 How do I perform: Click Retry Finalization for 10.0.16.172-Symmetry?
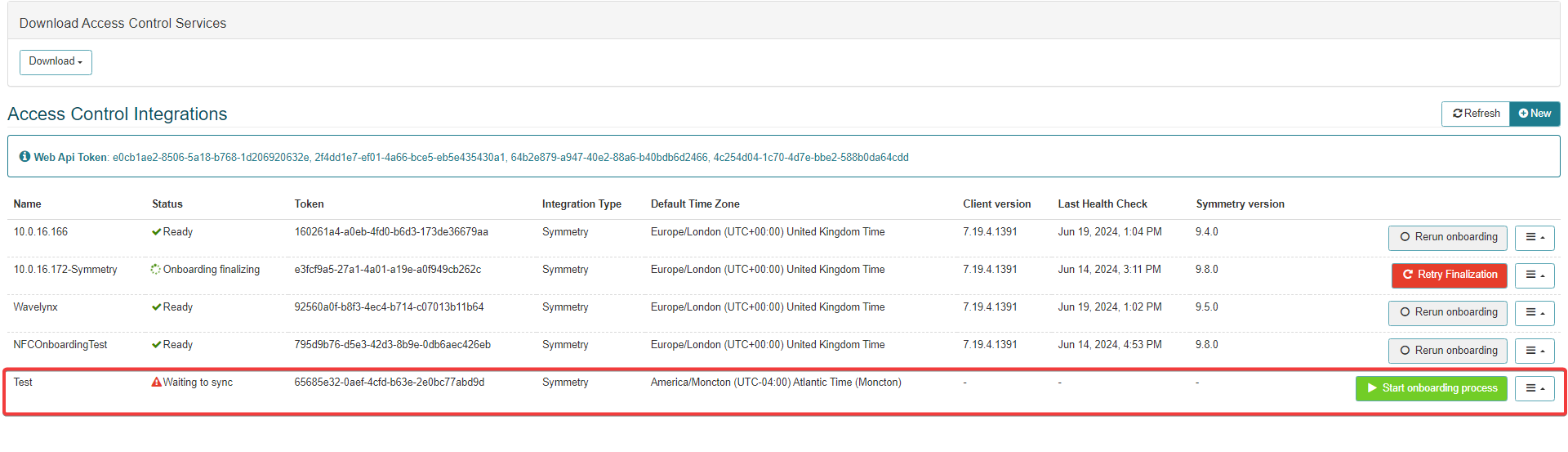[x=1449, y=275]
